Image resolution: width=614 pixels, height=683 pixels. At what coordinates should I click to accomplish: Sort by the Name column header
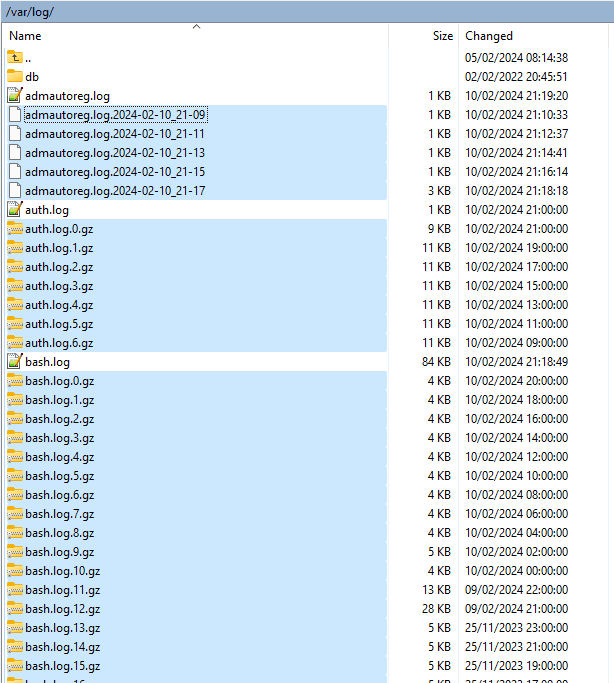pyautogui.click(x=25, y=36)
